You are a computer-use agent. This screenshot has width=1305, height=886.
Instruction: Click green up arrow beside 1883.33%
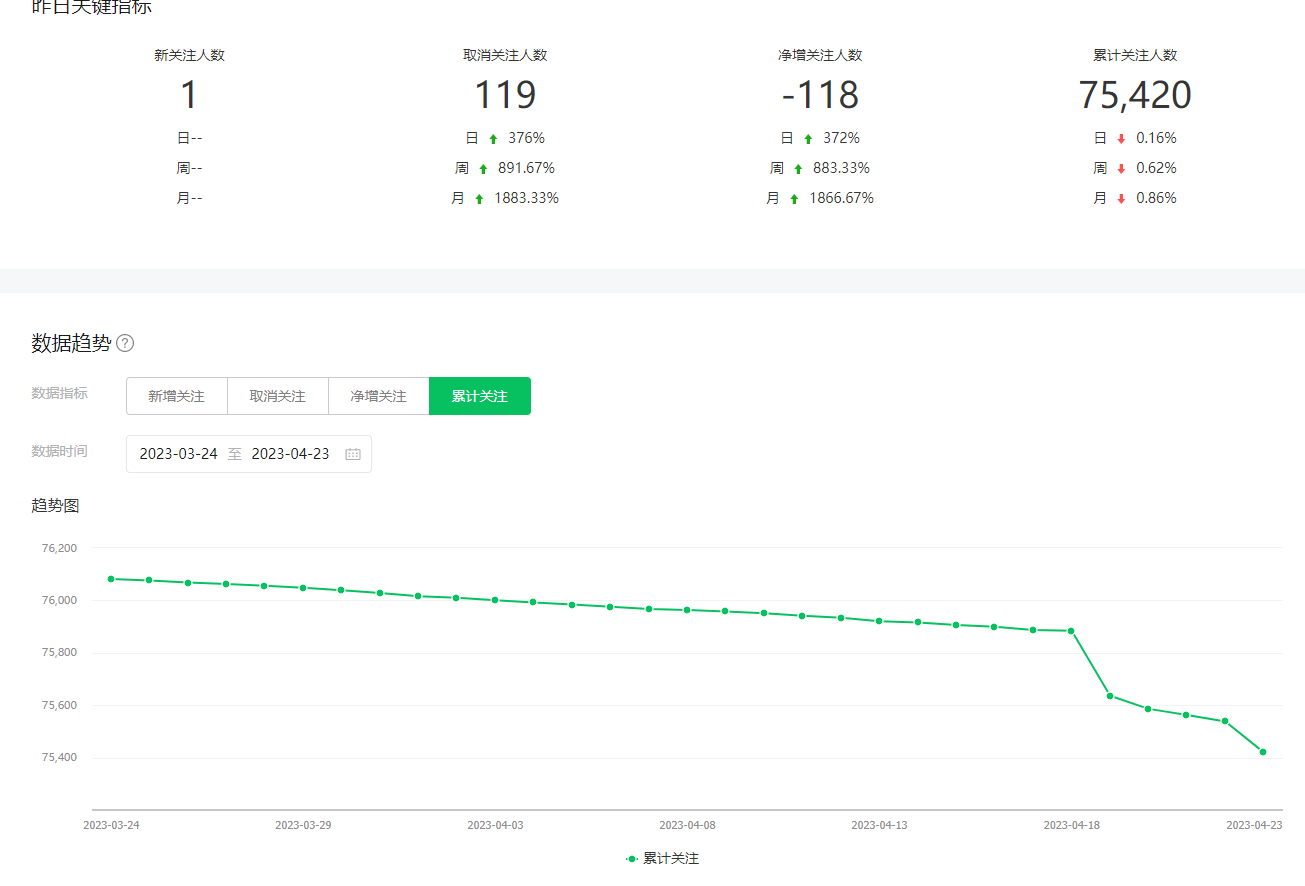click(479, 199)
